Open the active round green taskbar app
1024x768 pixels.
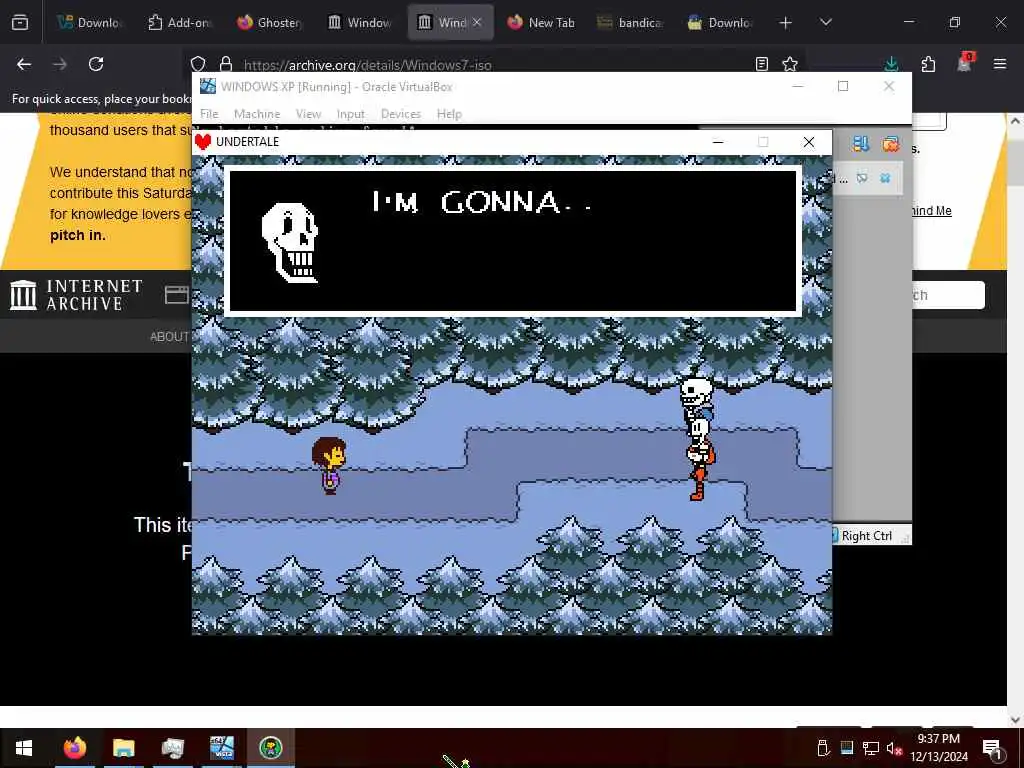pos(270,748)
